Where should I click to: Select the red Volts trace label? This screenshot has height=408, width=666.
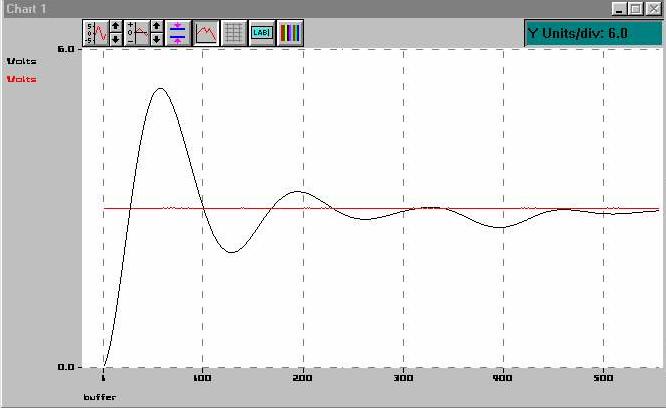(22, 79)
